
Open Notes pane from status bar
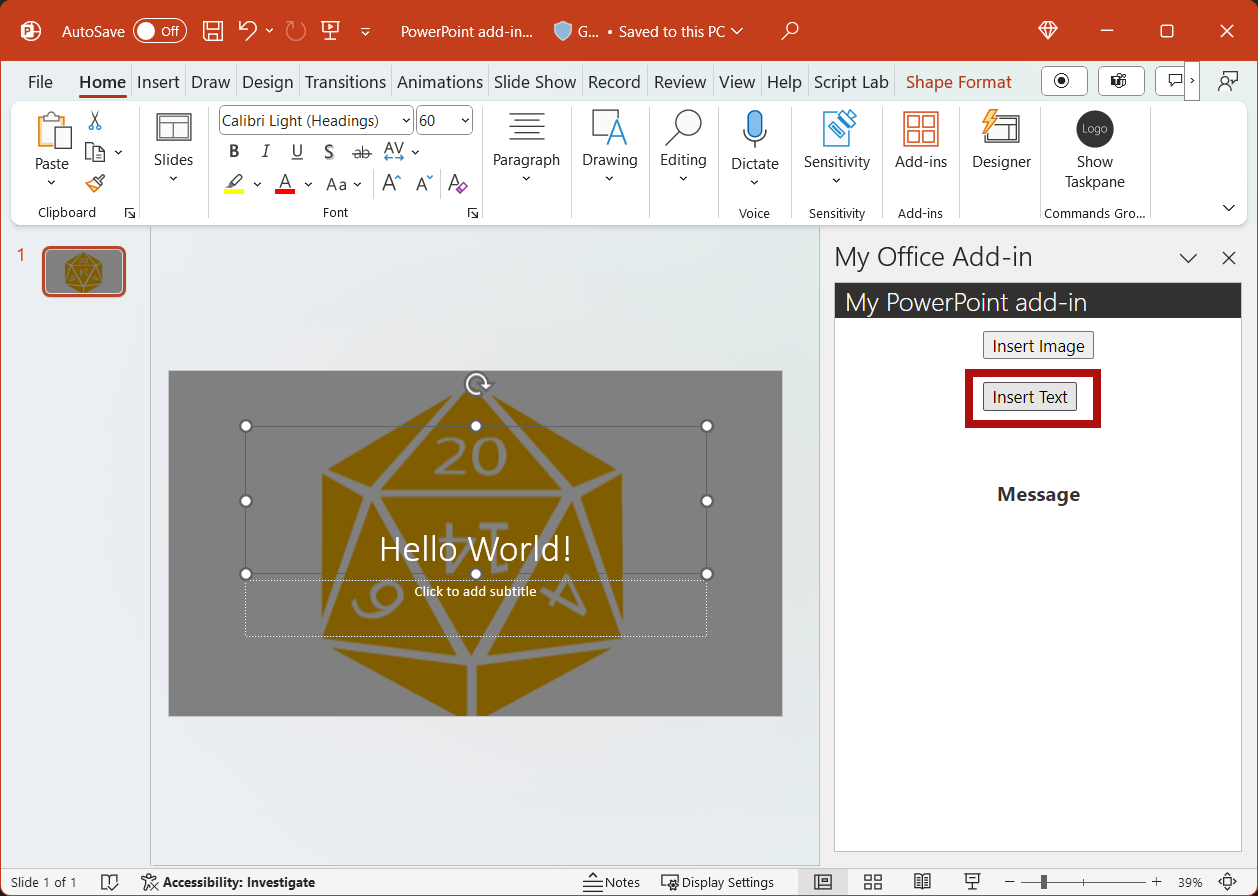click(x=611, y=882)
